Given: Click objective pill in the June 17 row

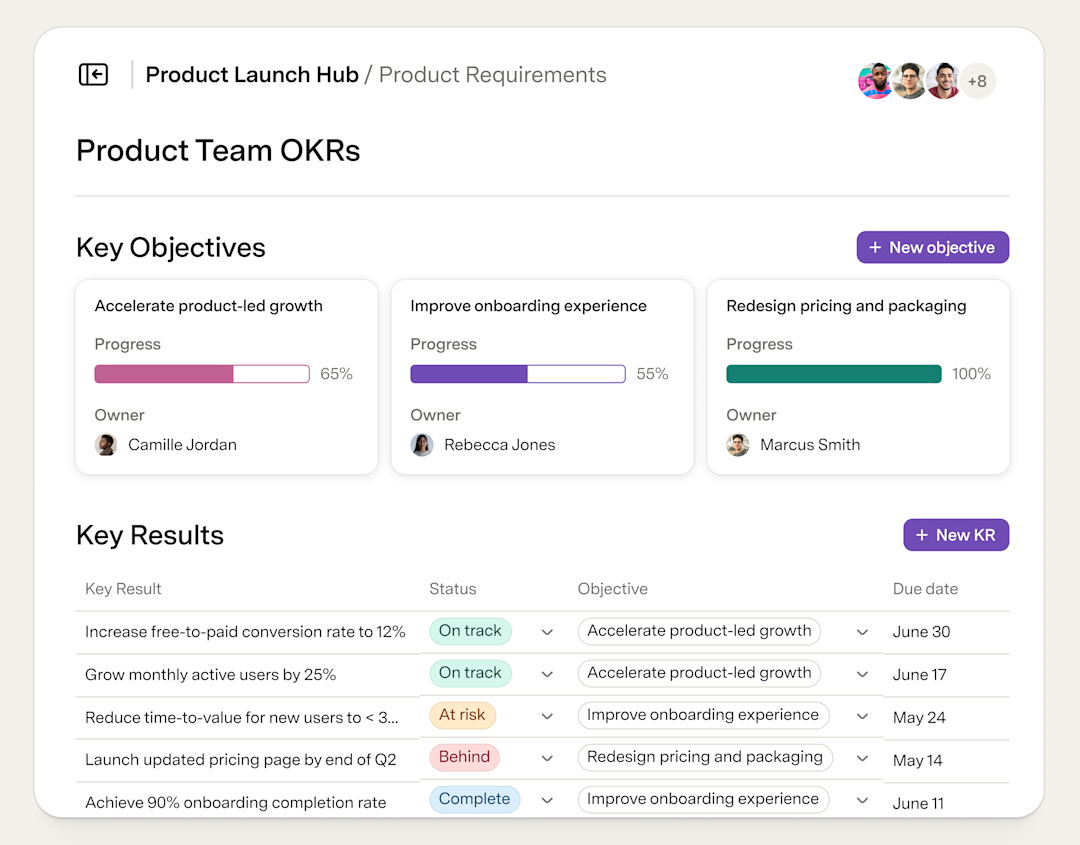Looking at the screenshot, I should [699, 673].
